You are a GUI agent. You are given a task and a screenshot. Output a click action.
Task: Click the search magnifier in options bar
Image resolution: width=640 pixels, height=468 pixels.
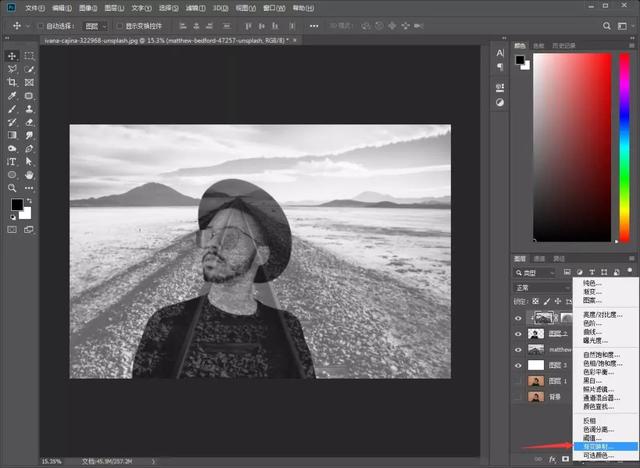point(607,26)
